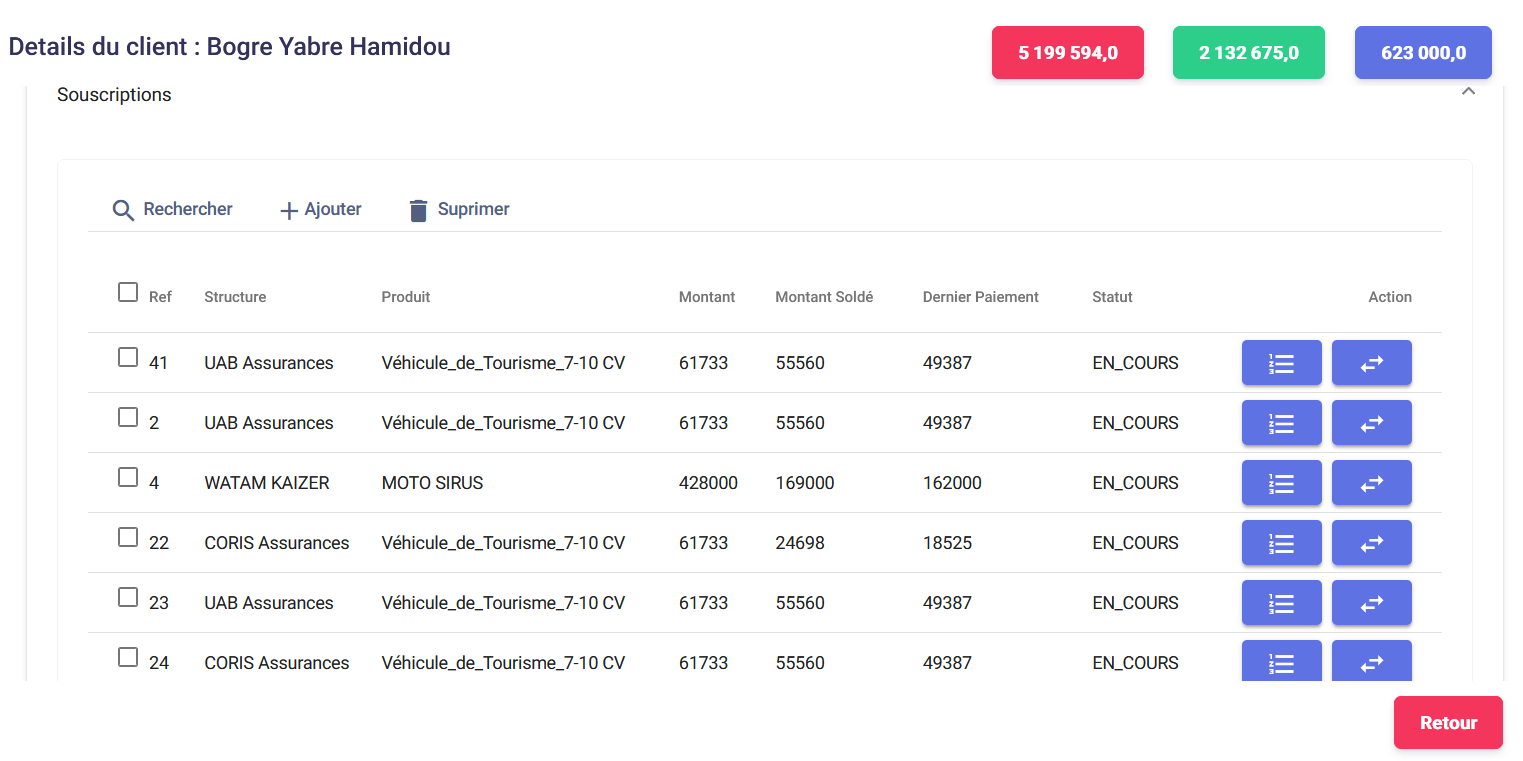
Task: Click the Montant Soldé column header
Action: point(824,297)
